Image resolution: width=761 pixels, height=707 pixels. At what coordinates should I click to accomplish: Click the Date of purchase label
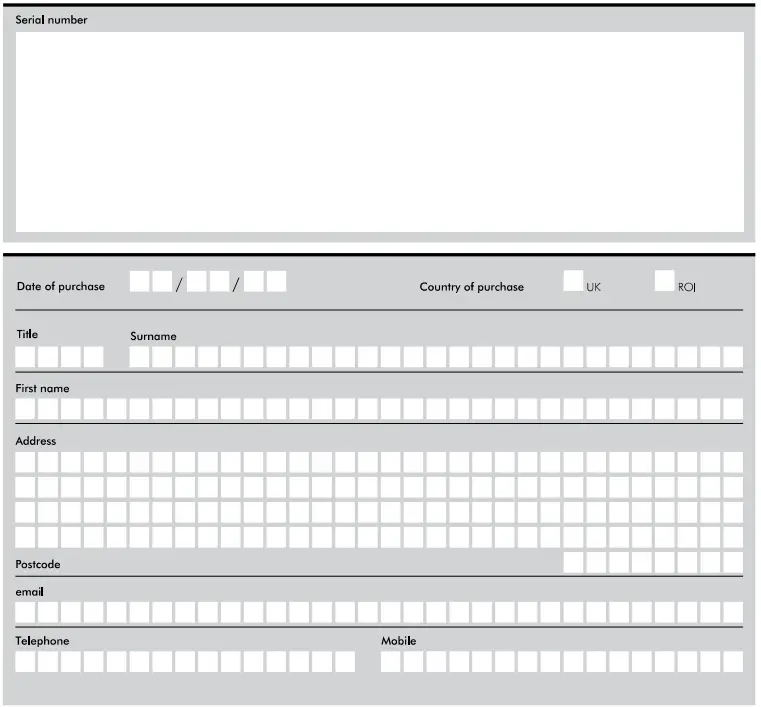[61, 286]
